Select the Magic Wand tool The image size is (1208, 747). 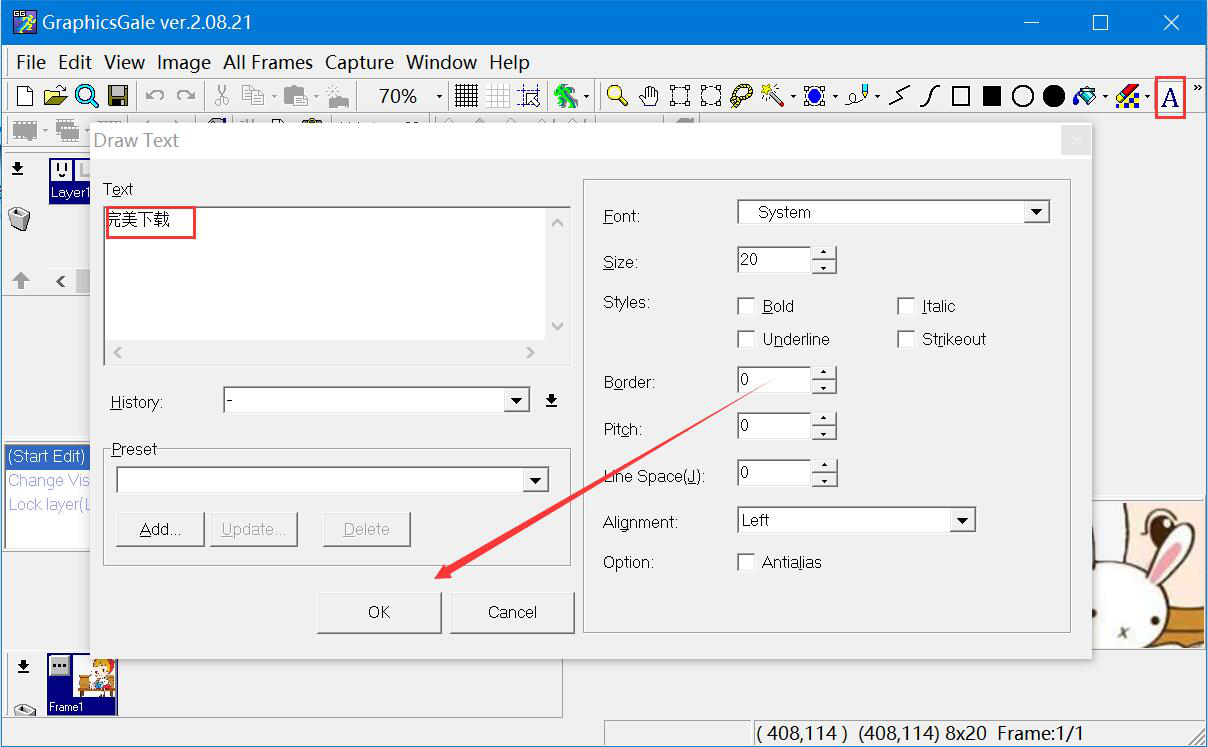(772, 96)
